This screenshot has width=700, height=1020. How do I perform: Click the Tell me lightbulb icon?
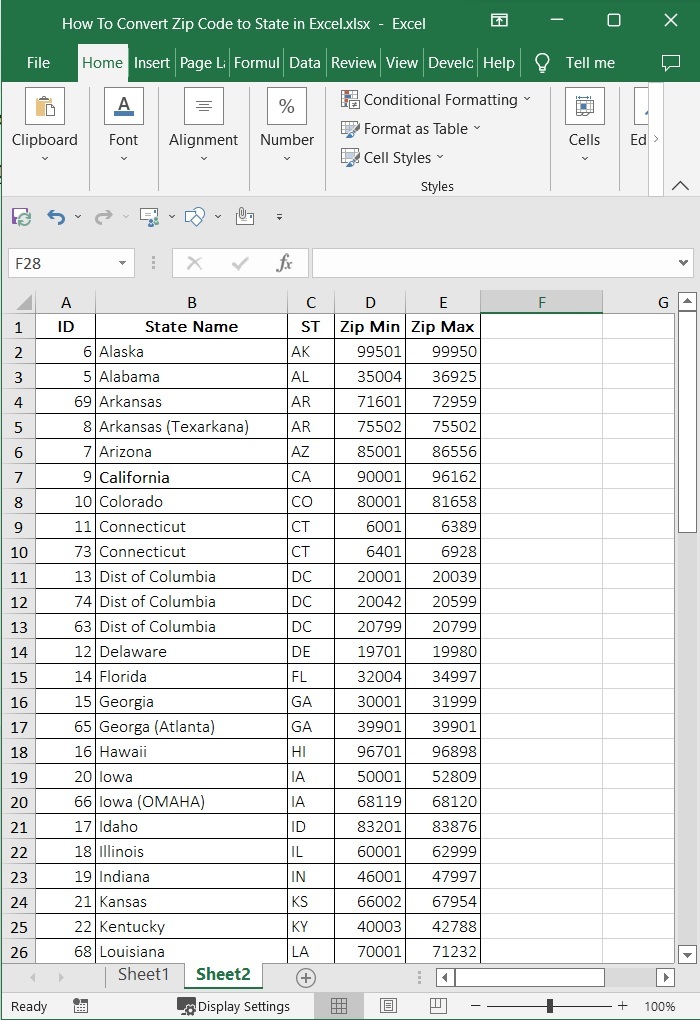click(x=542, y=63)
